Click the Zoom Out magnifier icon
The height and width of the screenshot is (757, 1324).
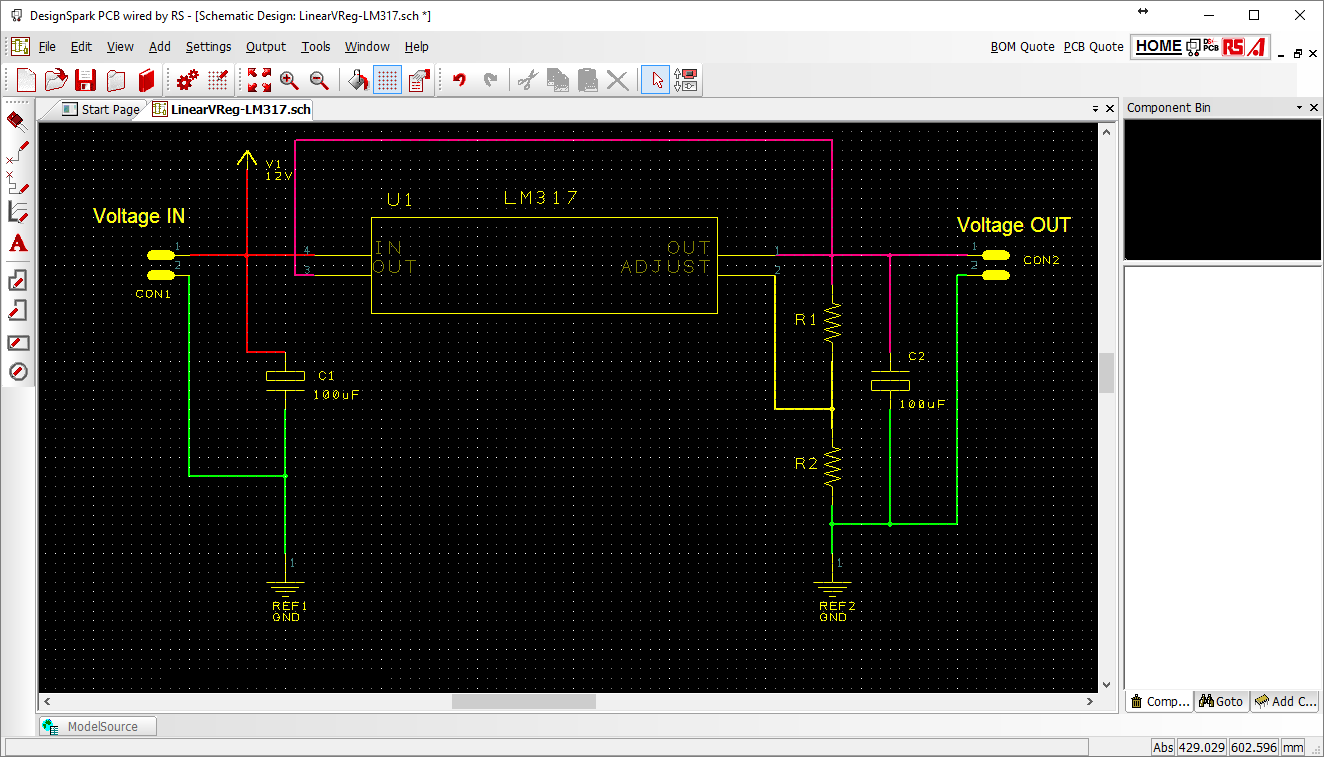coord(319,80)
